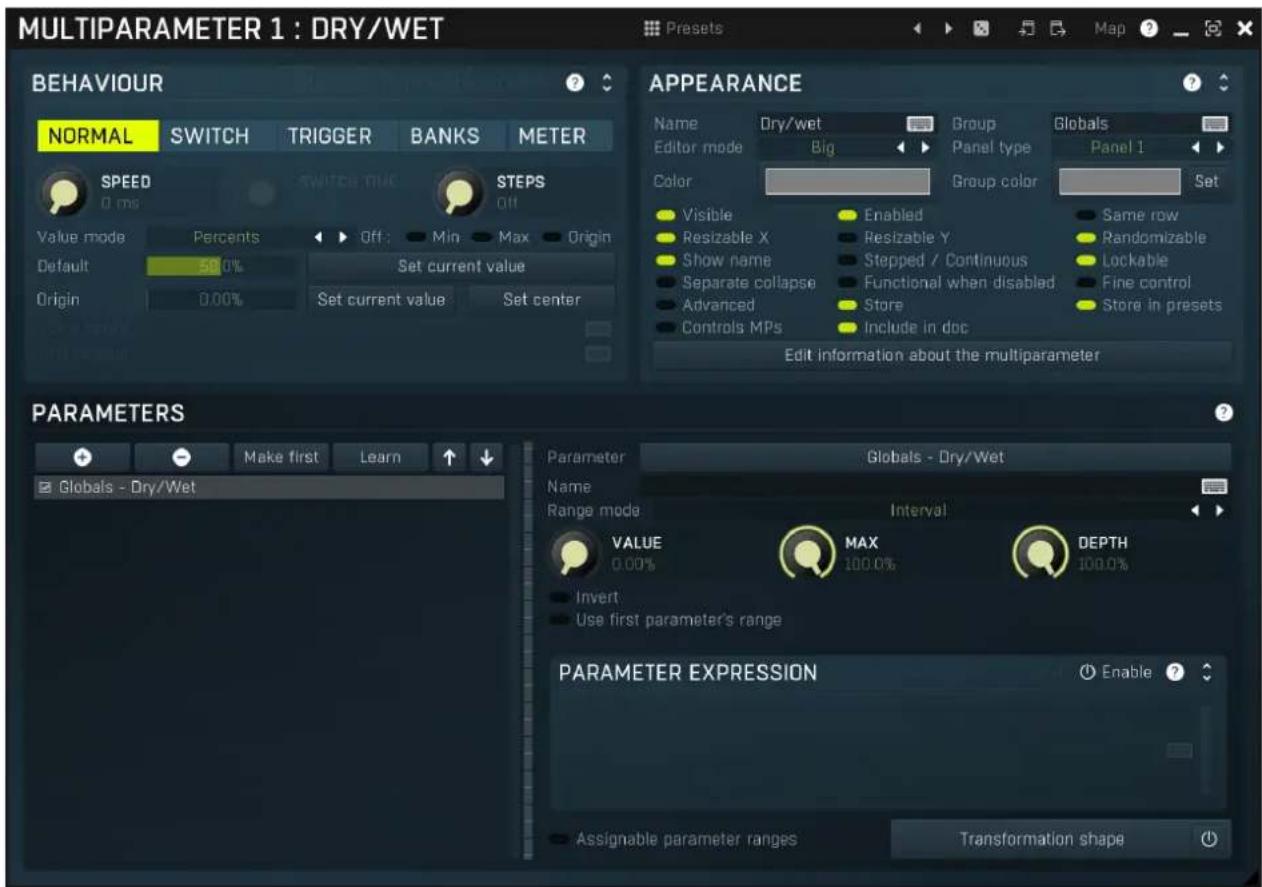Click Make first button
The image size is (1262, 887).
click(x=281, y=457)
